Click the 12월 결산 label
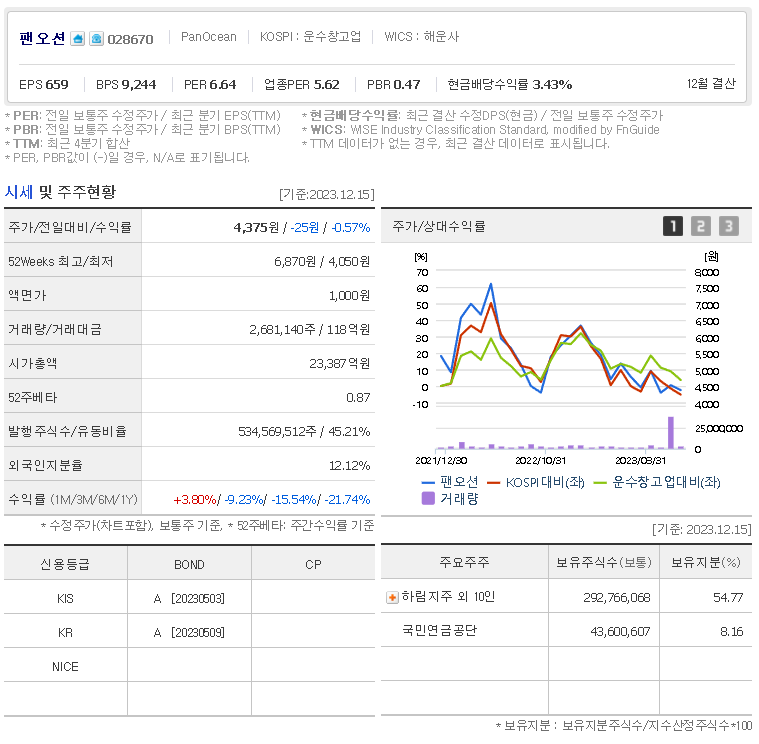759x744 pixels. [x=711, y=83]
